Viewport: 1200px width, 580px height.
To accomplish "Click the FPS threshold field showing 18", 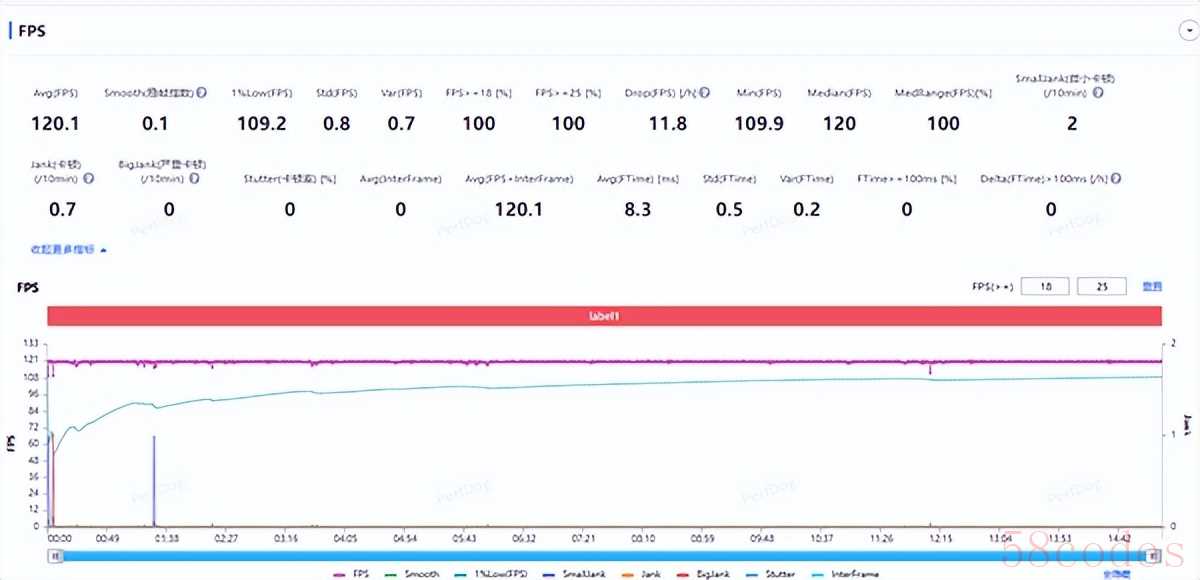I will click(1047, 287).
